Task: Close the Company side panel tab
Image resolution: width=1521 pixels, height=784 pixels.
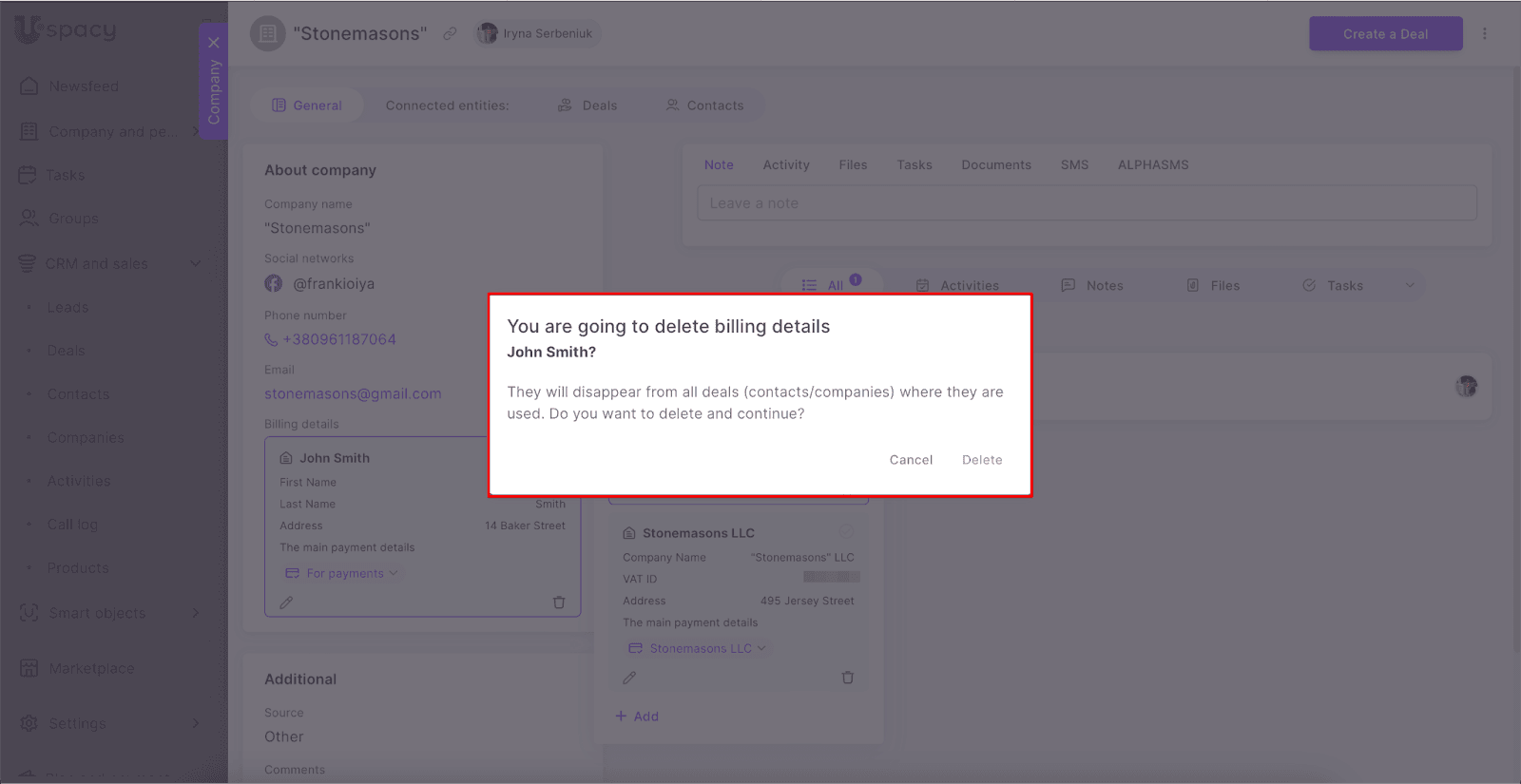Action: (214, 43)
